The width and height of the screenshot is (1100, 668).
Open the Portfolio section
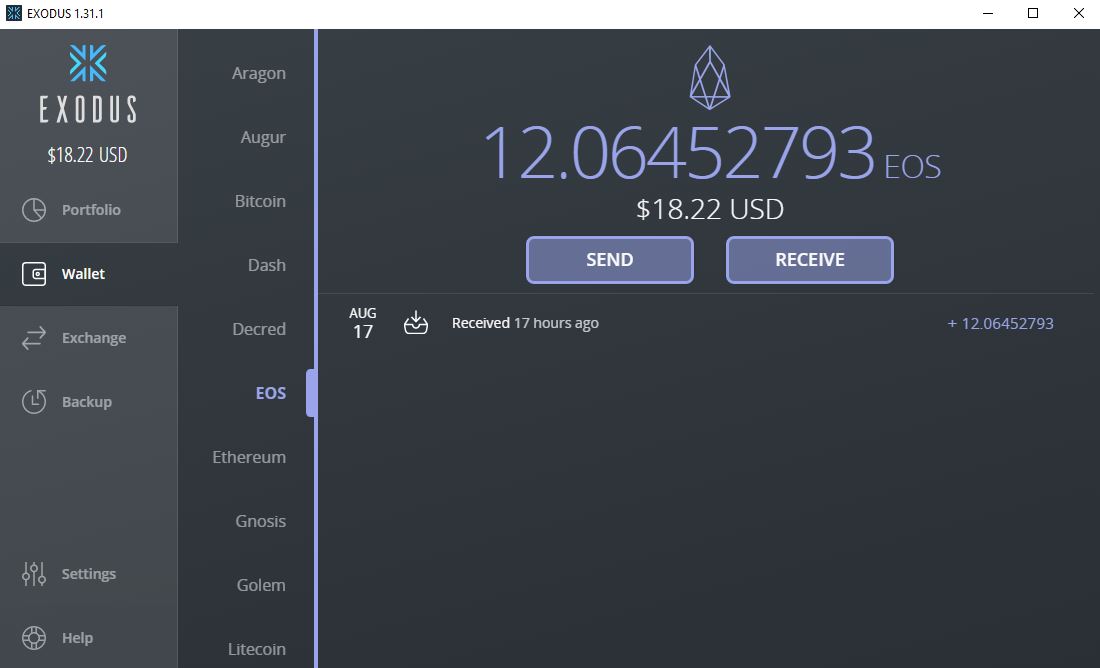(89, 210)
